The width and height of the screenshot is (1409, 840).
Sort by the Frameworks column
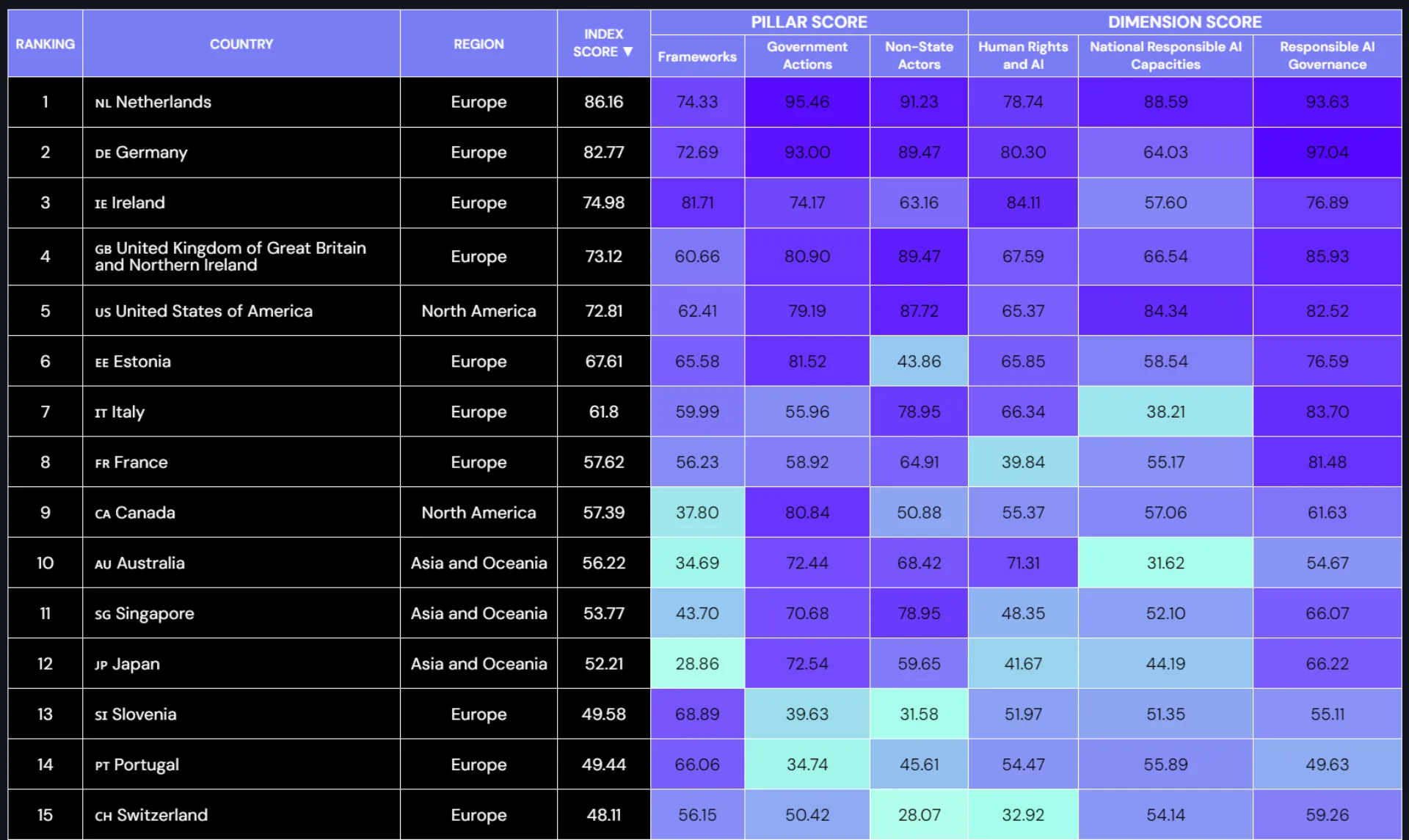point(697,56)
